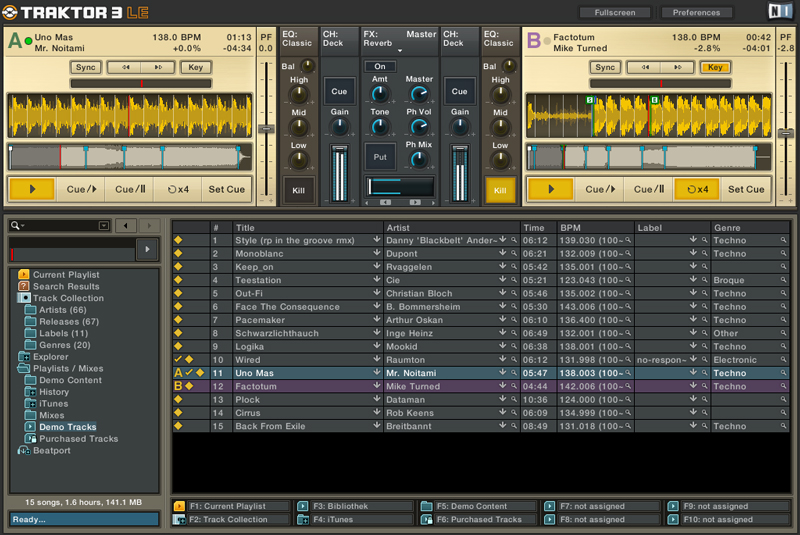The height and width of the screenshot is (535, 800).
Task: Click the Deck A pitch fader handle
Action: [x=266, y=129]
